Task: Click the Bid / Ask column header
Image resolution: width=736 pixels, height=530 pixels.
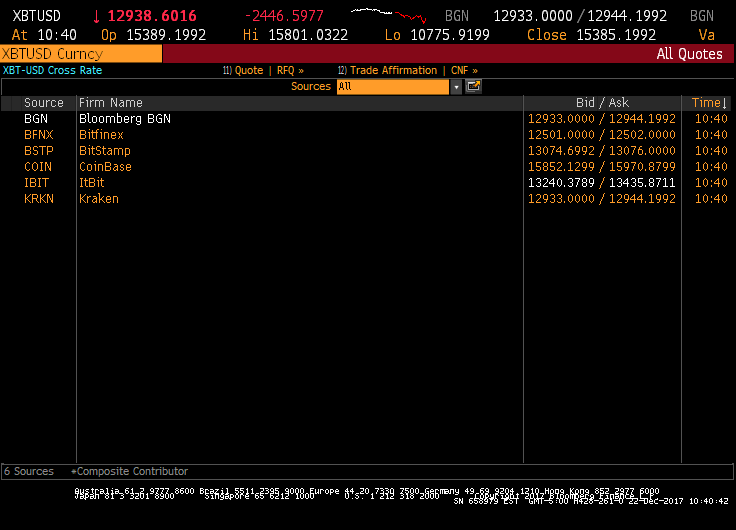Action: coord(602,103)
